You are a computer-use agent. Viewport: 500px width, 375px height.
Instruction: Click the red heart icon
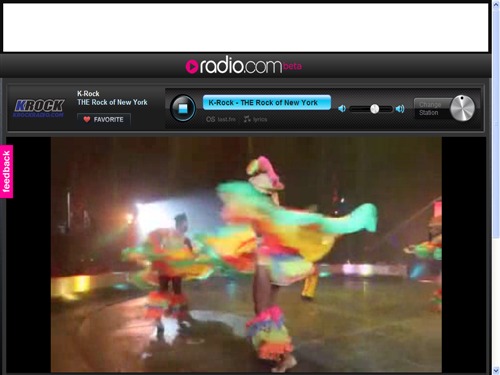(87, 119)
